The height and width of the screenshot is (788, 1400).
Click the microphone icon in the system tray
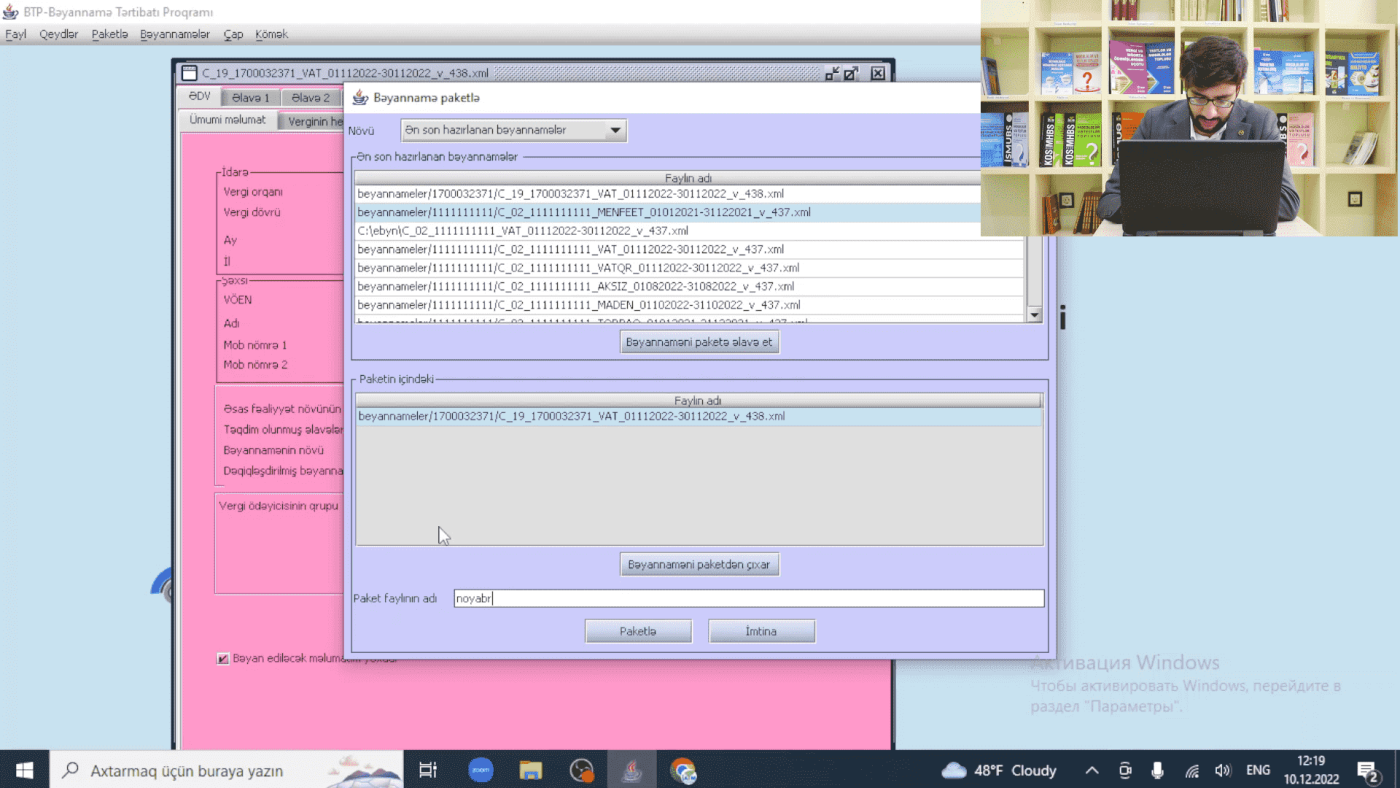(x=1157, y=770)
